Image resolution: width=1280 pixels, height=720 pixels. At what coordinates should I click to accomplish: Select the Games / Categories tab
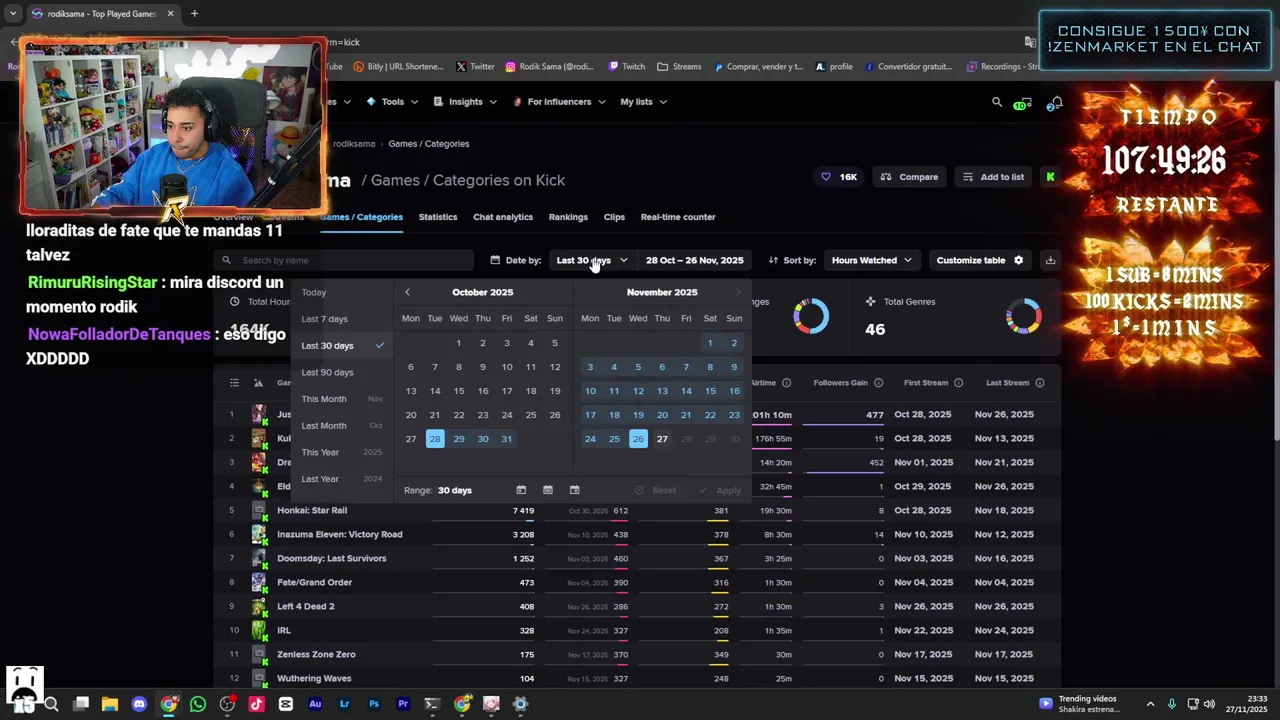(x=361, y=217)
